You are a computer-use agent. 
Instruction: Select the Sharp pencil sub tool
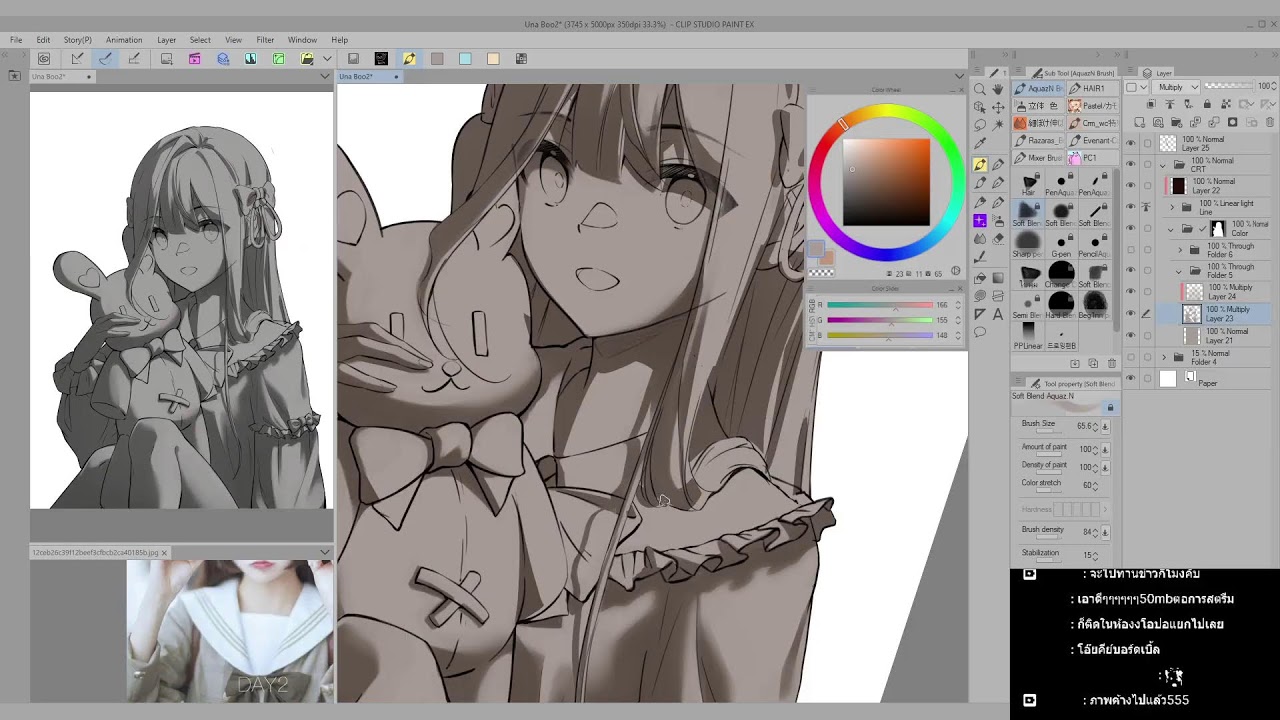pyautogui.click(x=1028, y=246)
